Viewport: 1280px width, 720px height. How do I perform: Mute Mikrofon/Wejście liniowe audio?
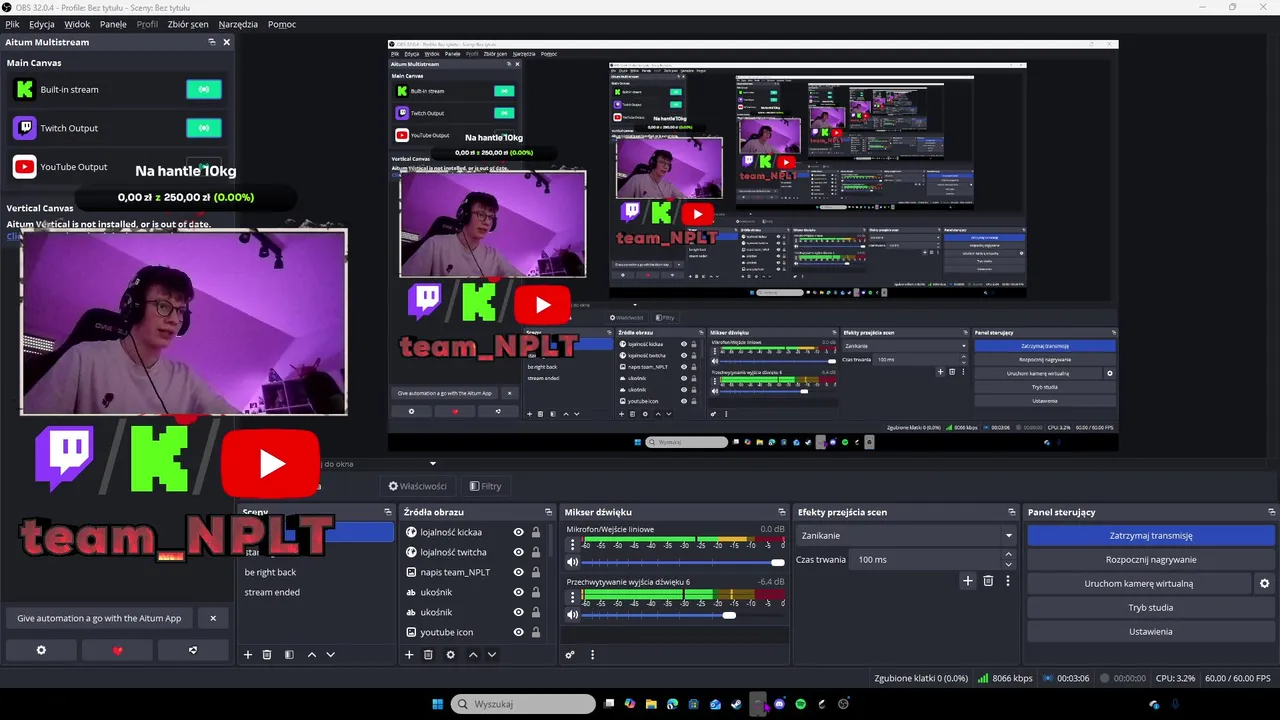(x=573, y=562)
